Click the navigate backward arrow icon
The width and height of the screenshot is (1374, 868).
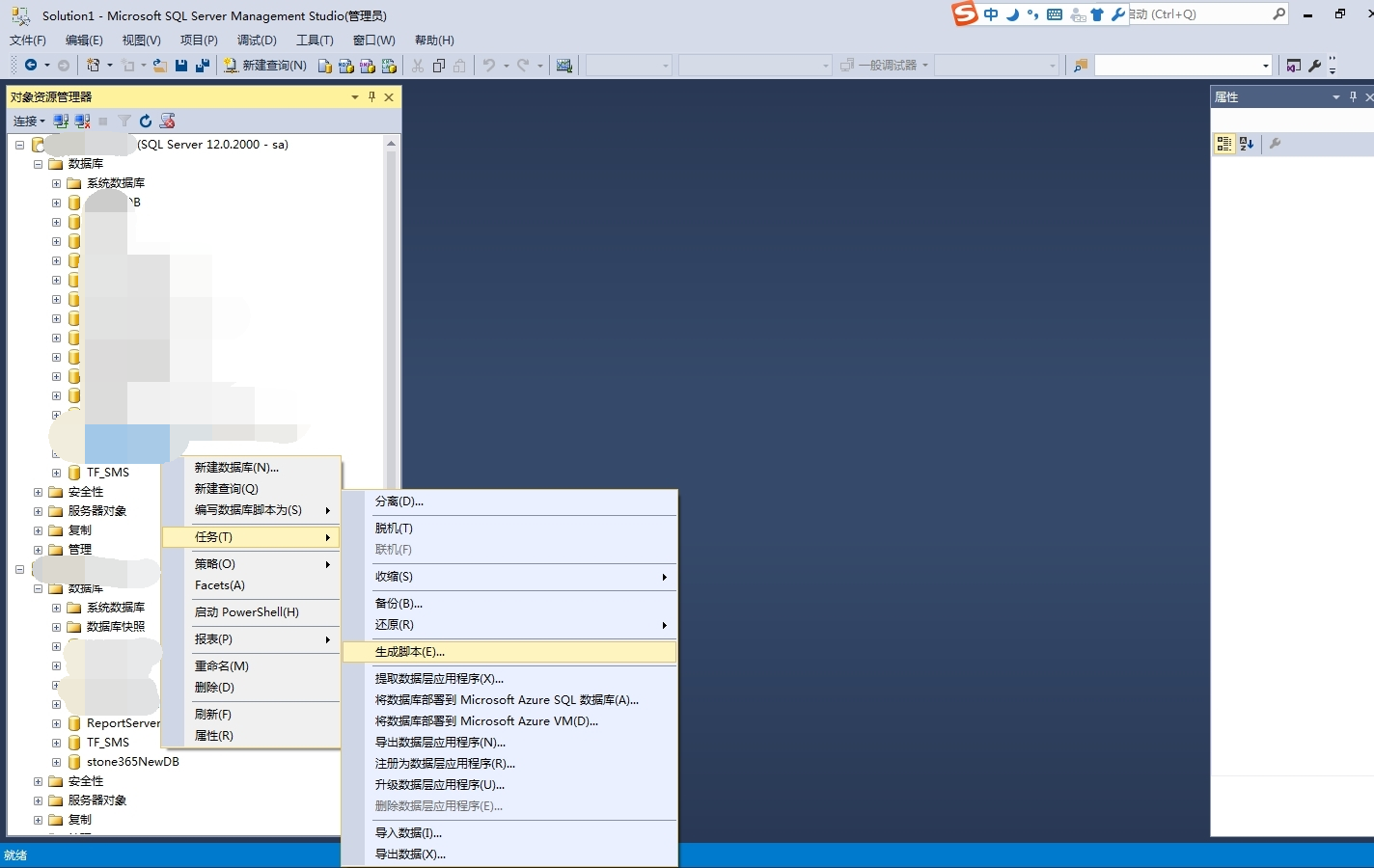point(31,65)
